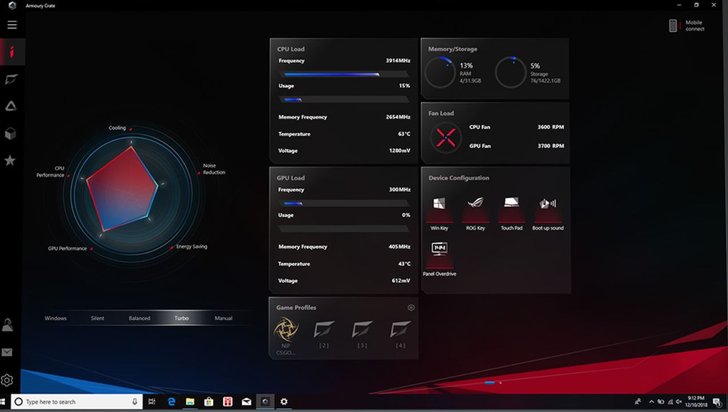Click the GPU Load panel title

291,178
